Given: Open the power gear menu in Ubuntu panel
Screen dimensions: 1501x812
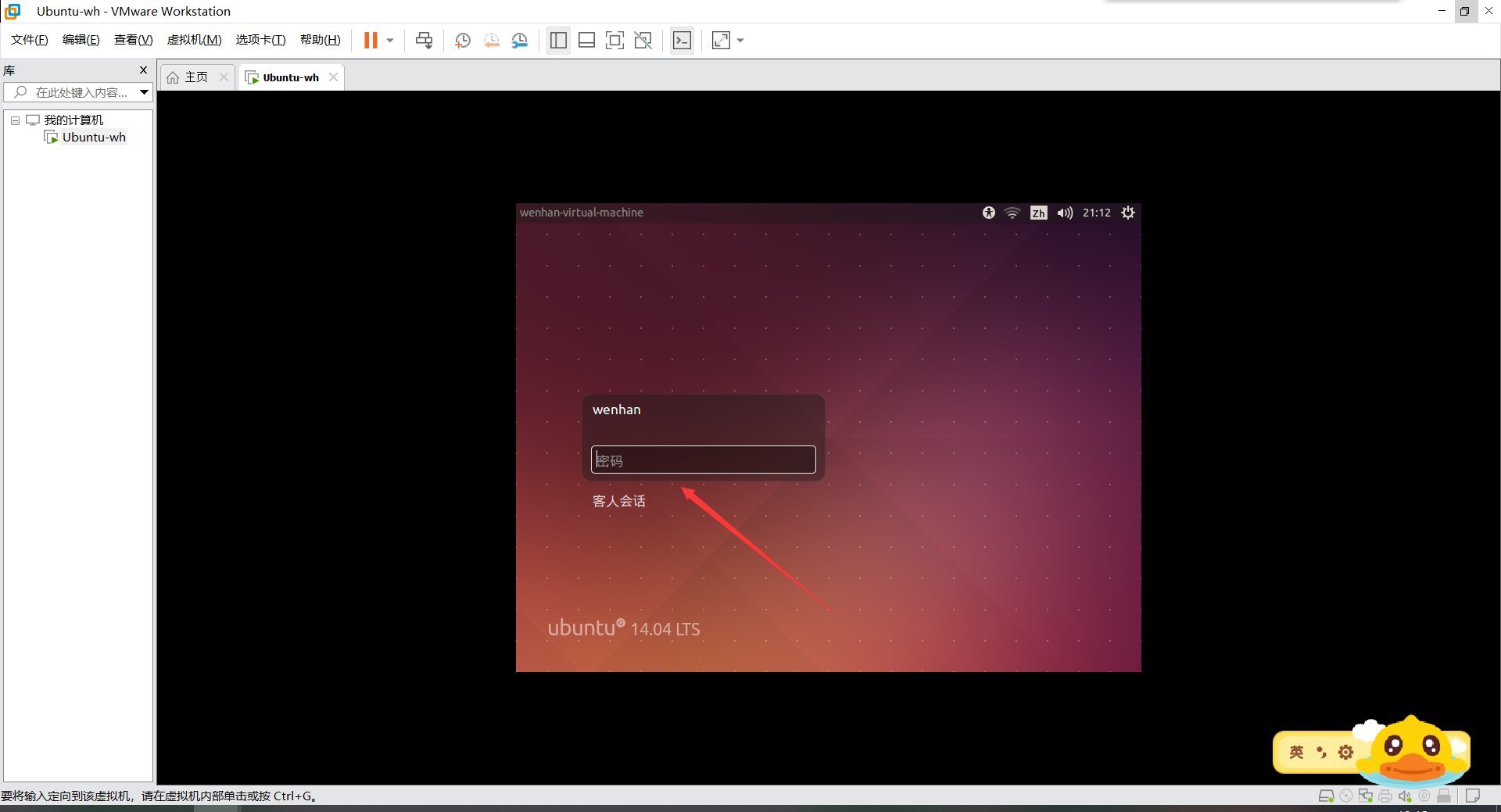Looking at the screenshot, I should click(1128, 213).
